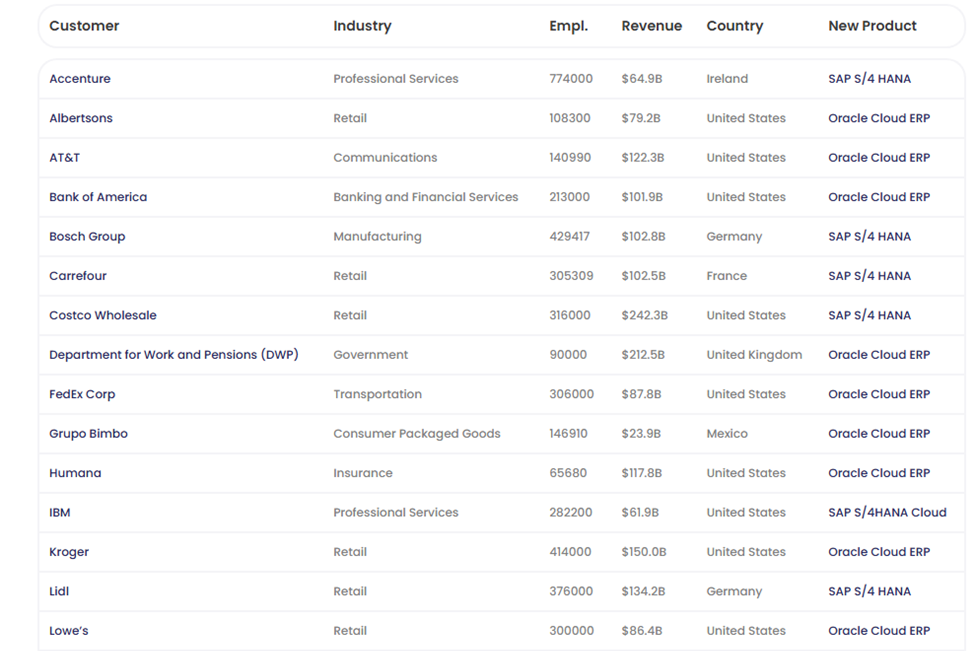Sort table by Customer column header
The image size is (975, 651).
[x=84, y=26]
